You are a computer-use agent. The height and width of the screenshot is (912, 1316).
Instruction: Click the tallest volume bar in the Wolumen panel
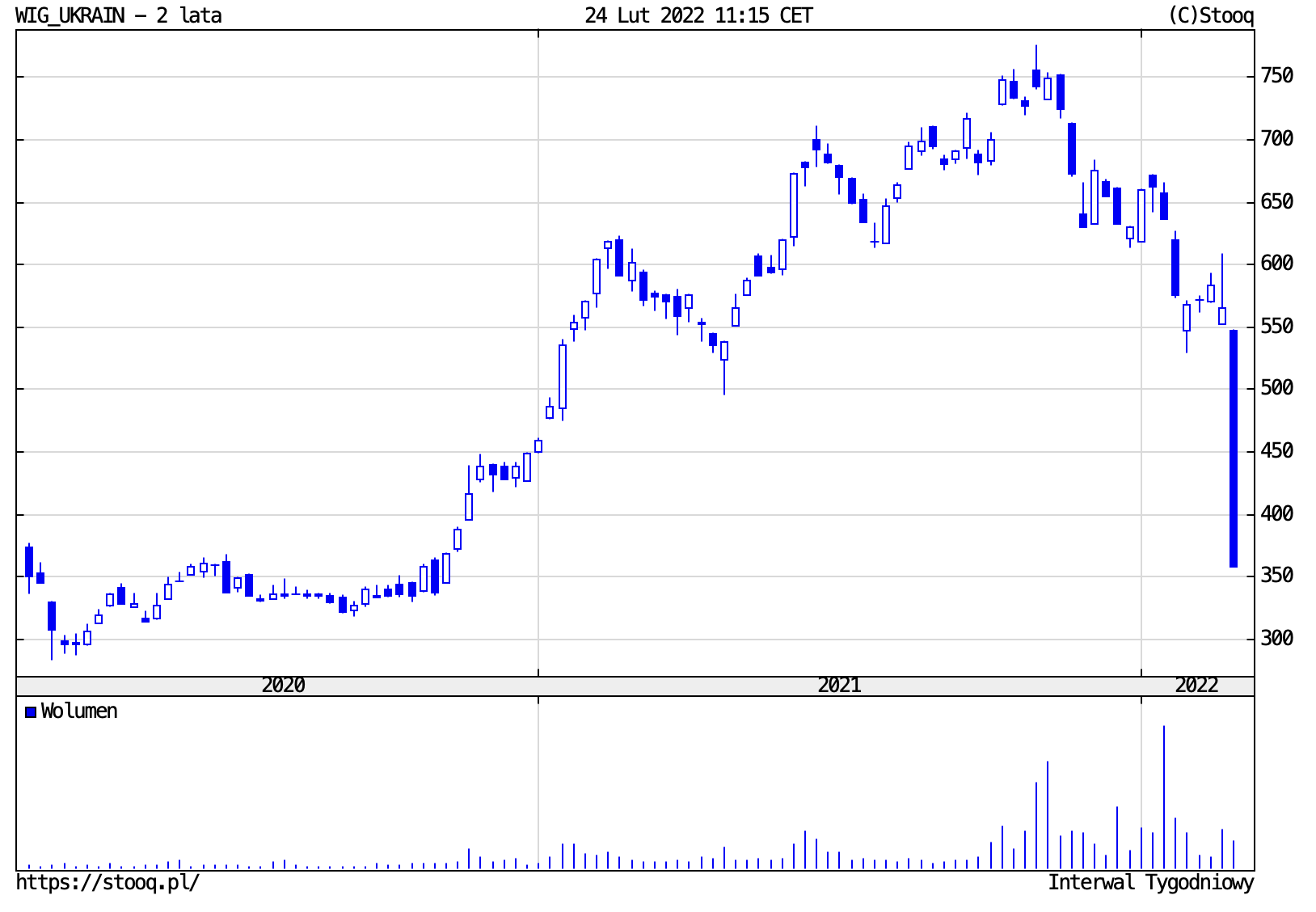[x=1164, y=797]
